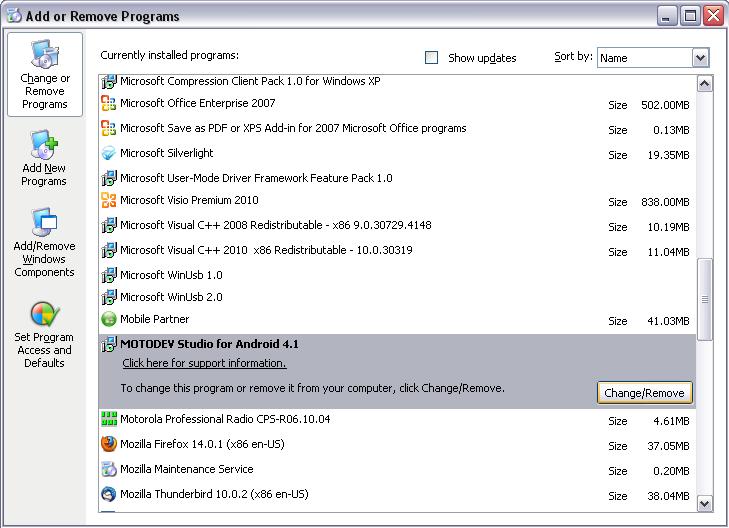This screenshot has width=729, height=528.
Task: Select Motorola Professional Radio CPS-R06.10.04 entry
Action: coord(398,419)
